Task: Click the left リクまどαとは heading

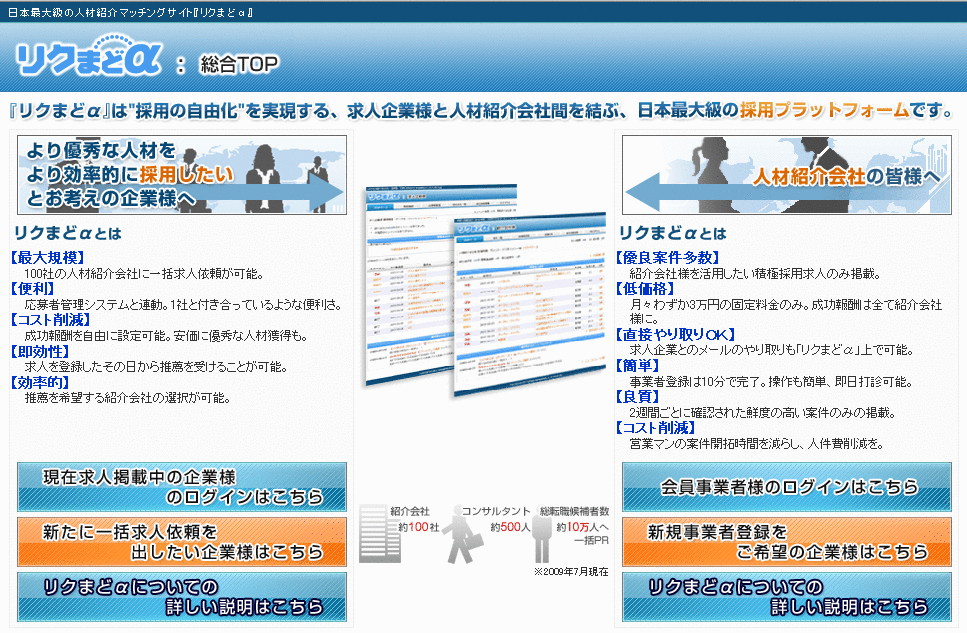Action: tap(68, 233)
